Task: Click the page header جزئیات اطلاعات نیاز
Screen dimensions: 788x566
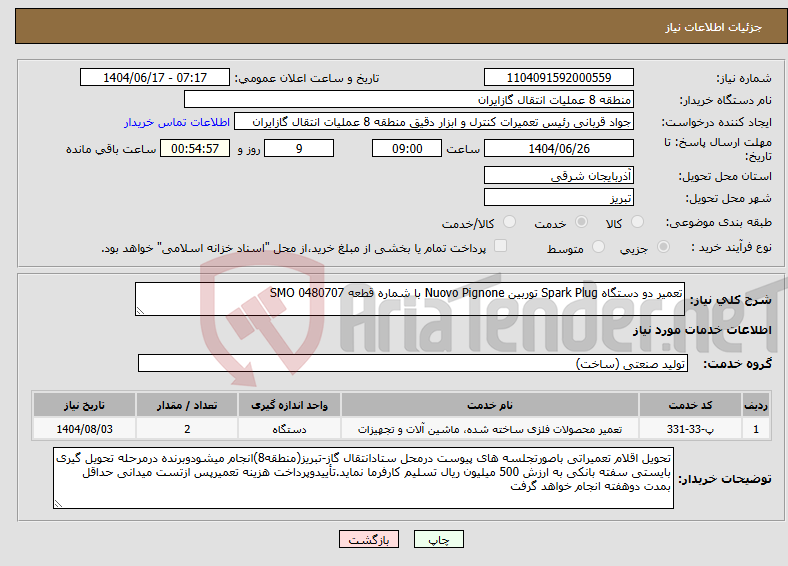Action: (x=714, y=27)
